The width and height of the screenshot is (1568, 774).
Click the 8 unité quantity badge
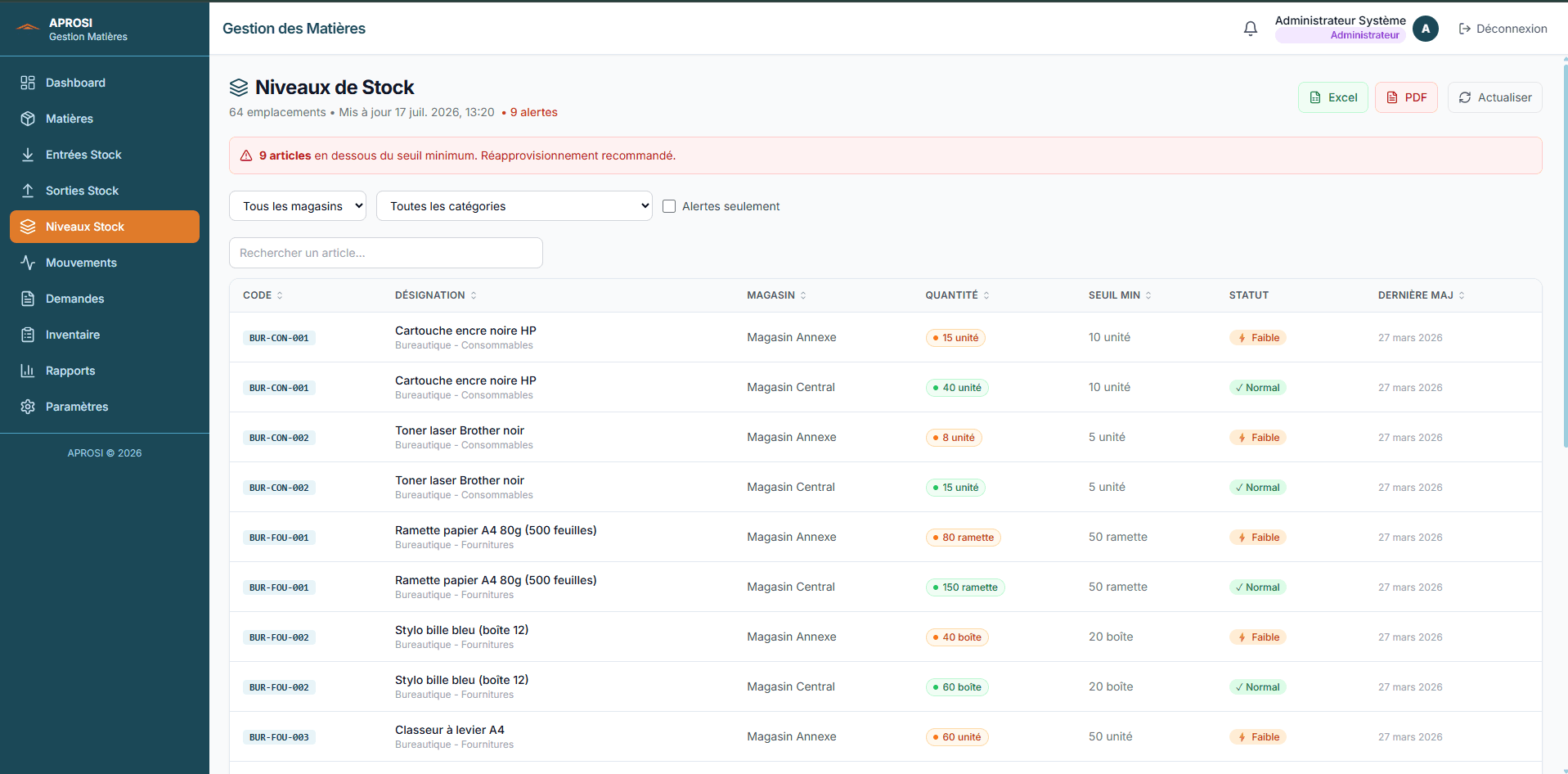(954, 438)
